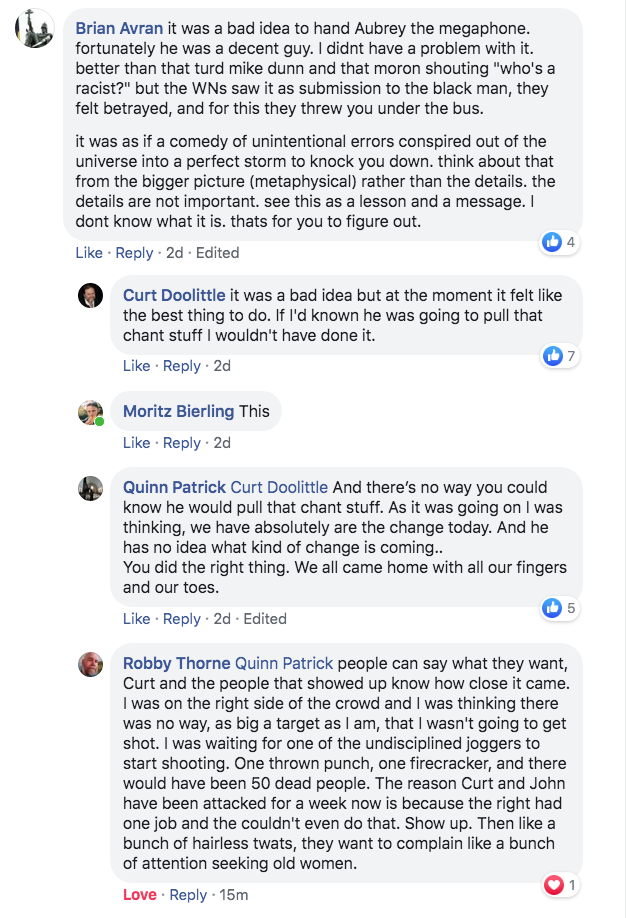The width and height of the screenshot is (626, 918).
Task: Click Brian Avran's profile picture
Action: 34,32
